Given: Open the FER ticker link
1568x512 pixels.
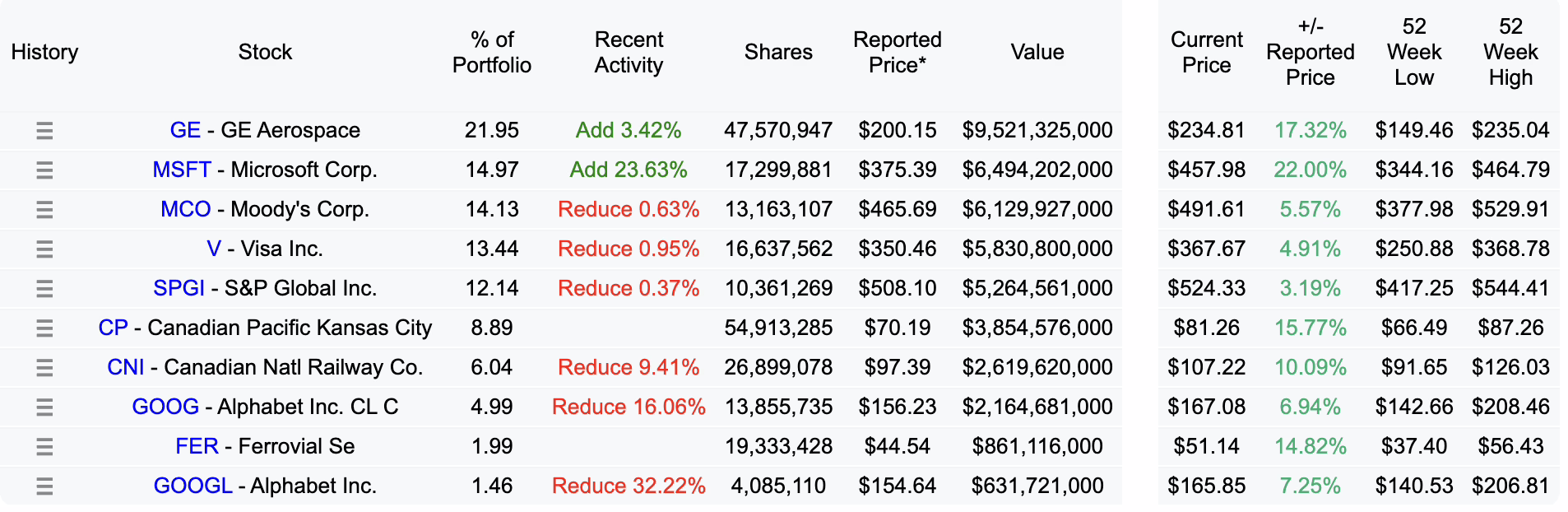Looking at the screenshot, I should coord(197,446).
